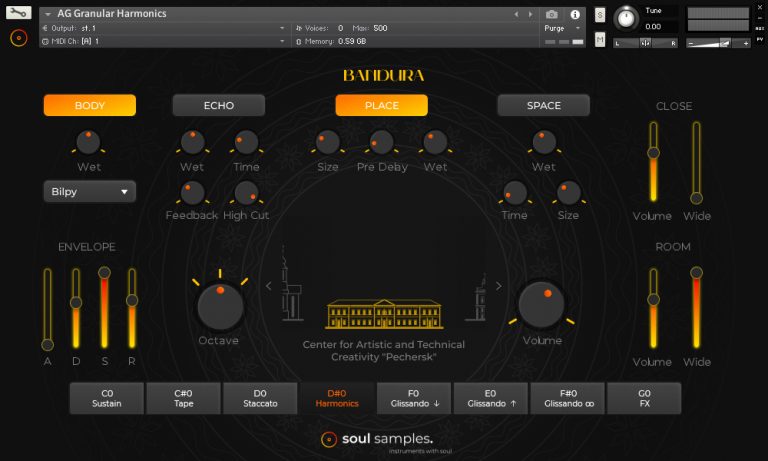Take a snapshot with the camera icon

point(552,15)
